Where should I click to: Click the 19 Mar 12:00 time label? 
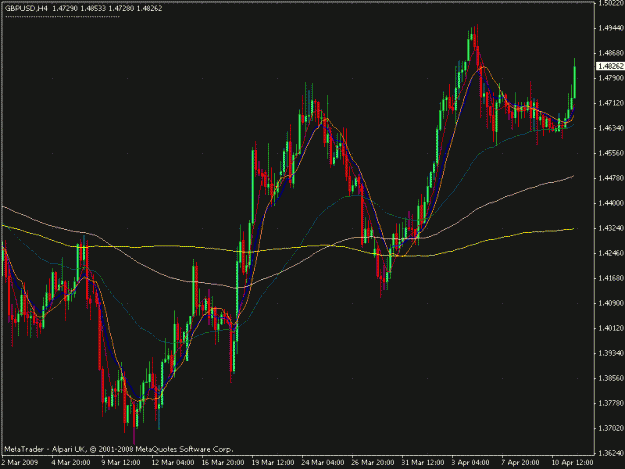[273, 463]
